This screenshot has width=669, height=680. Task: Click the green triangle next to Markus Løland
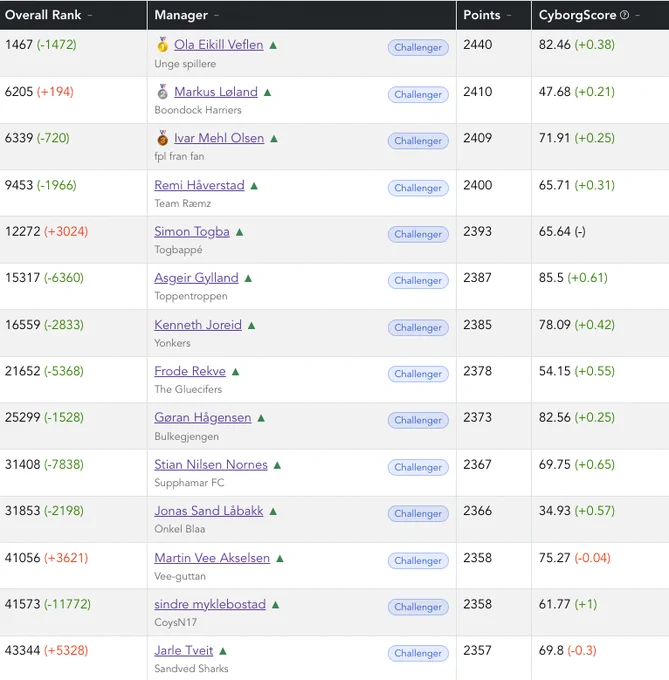click(268, 92)
